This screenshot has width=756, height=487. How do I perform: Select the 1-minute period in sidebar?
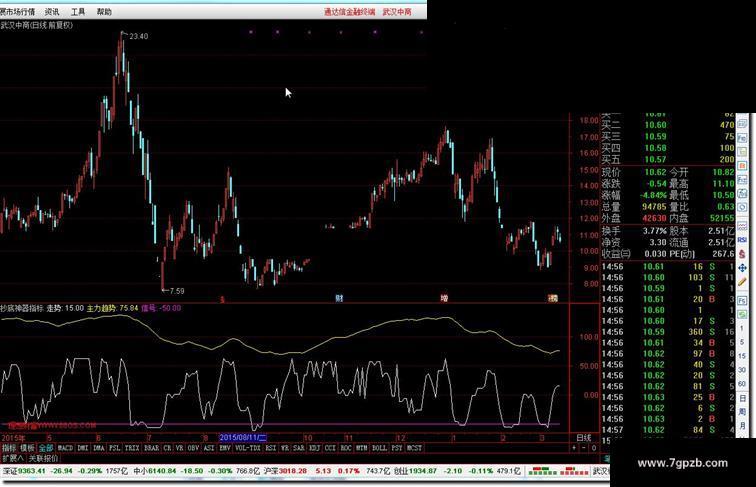(x=742, y=327)
